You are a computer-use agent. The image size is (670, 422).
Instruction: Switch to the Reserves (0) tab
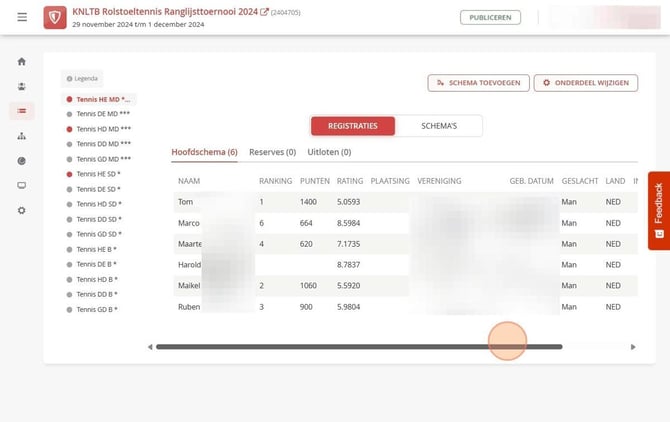pyautogui.click(x=273, y=152)
